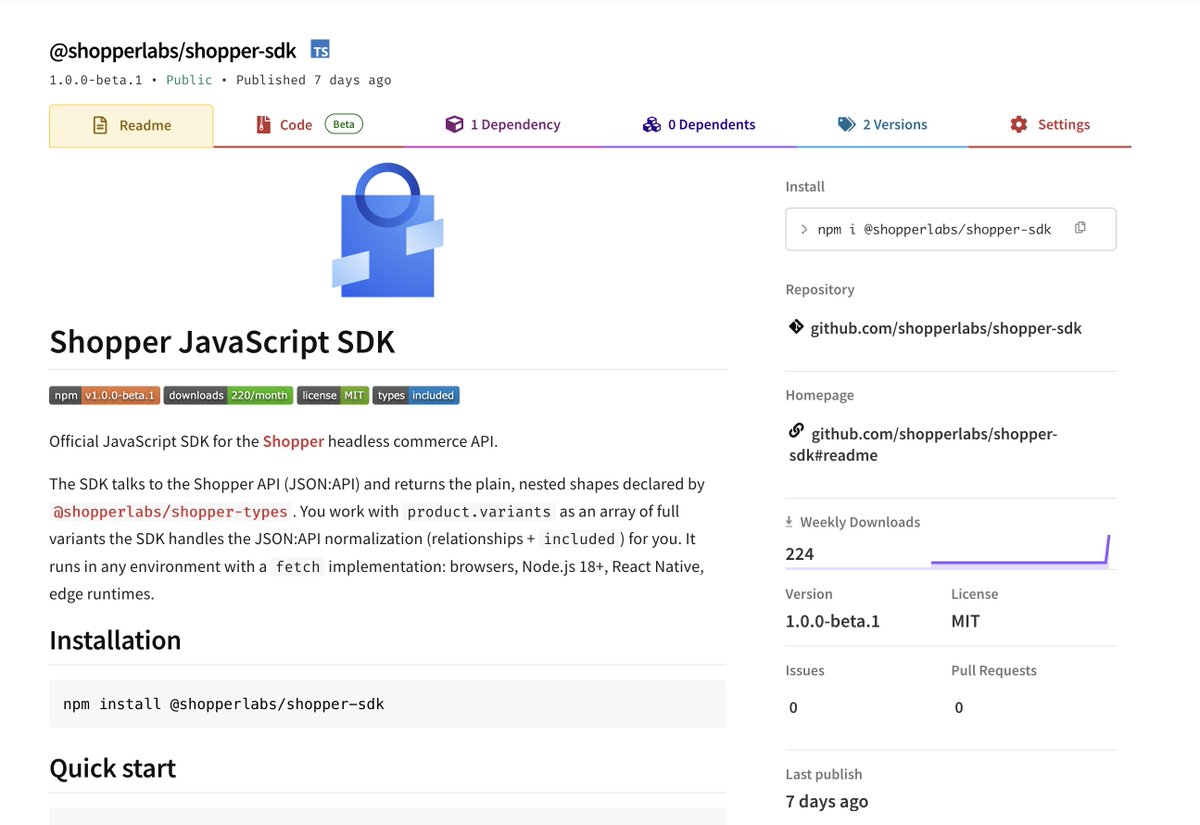Click the Published 7 days ago text
This screenshot has height=825, width=1200.
tap(314, 80)
